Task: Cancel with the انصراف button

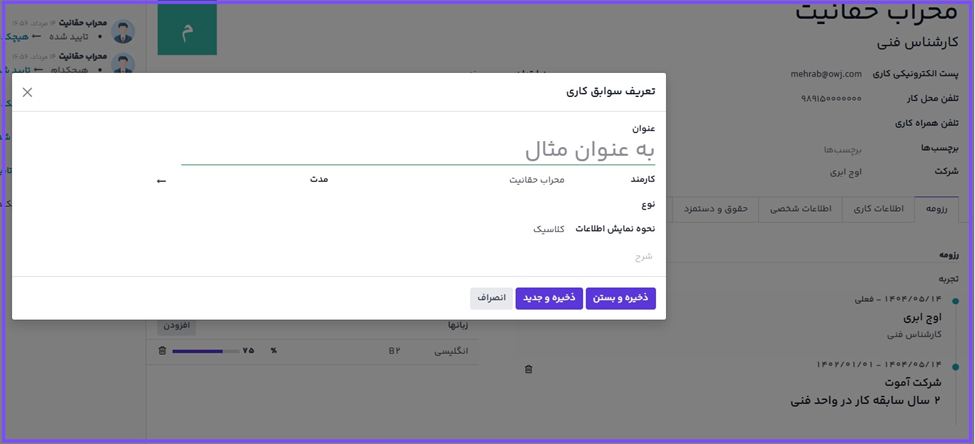Action: coord(491,298)
